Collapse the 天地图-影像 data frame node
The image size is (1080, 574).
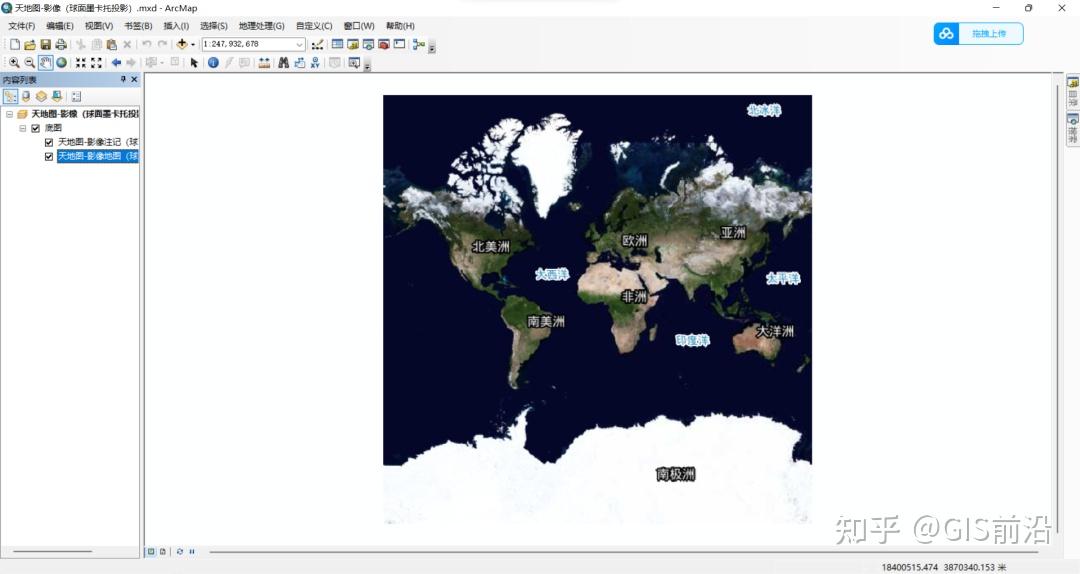(10, 114)
